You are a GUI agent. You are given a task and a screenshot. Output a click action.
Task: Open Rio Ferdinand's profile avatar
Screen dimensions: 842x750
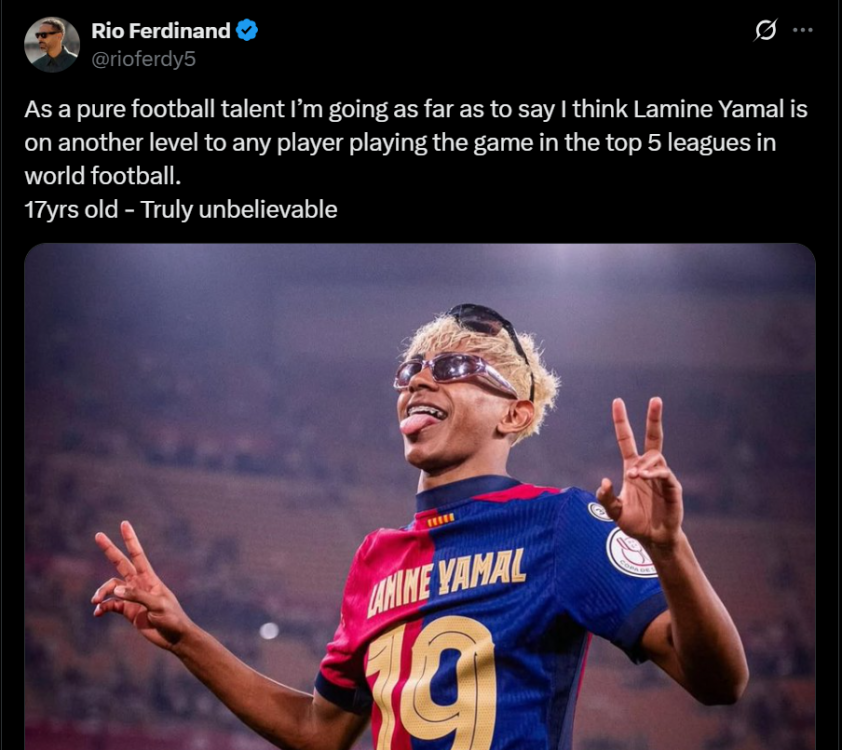tap(52, 45)
